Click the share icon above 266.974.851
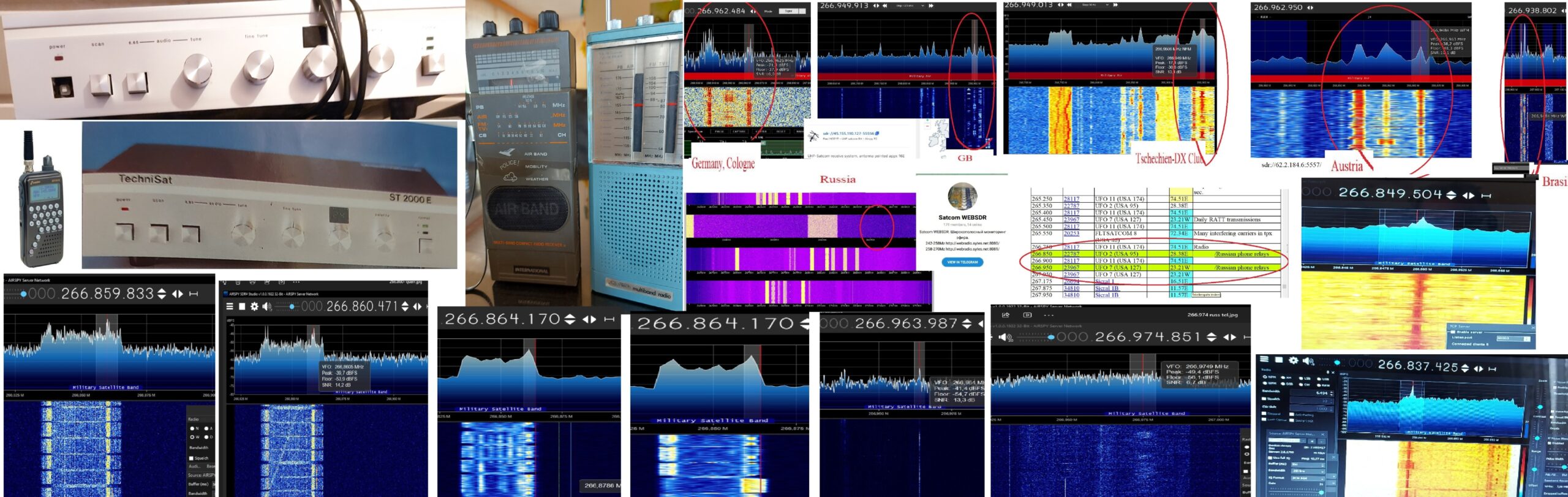Viewport: 1568px width, 497px height. coord(1005,315)
